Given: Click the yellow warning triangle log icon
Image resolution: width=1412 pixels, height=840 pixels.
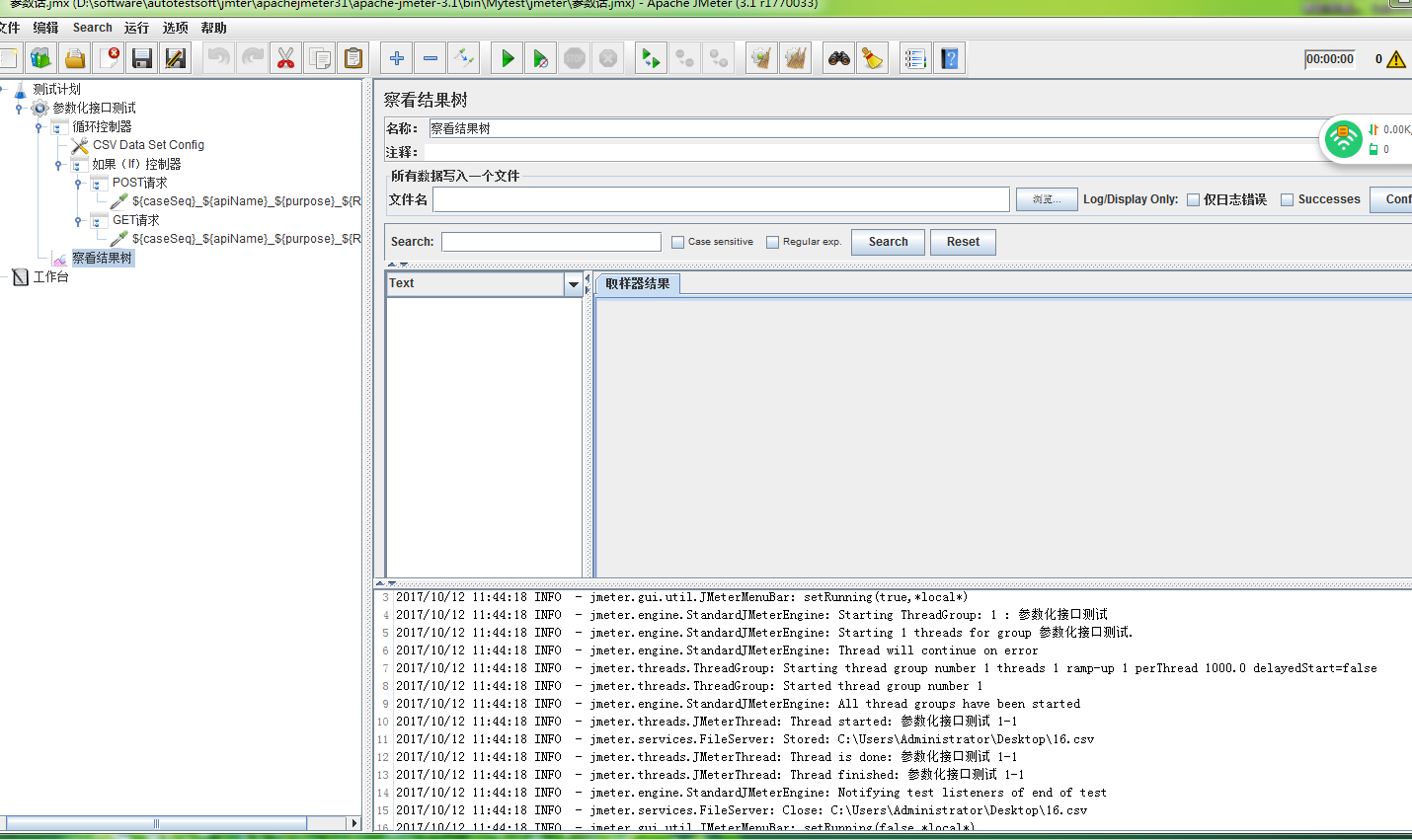Looking at the screenshot, I should [x=1396, y=59].
